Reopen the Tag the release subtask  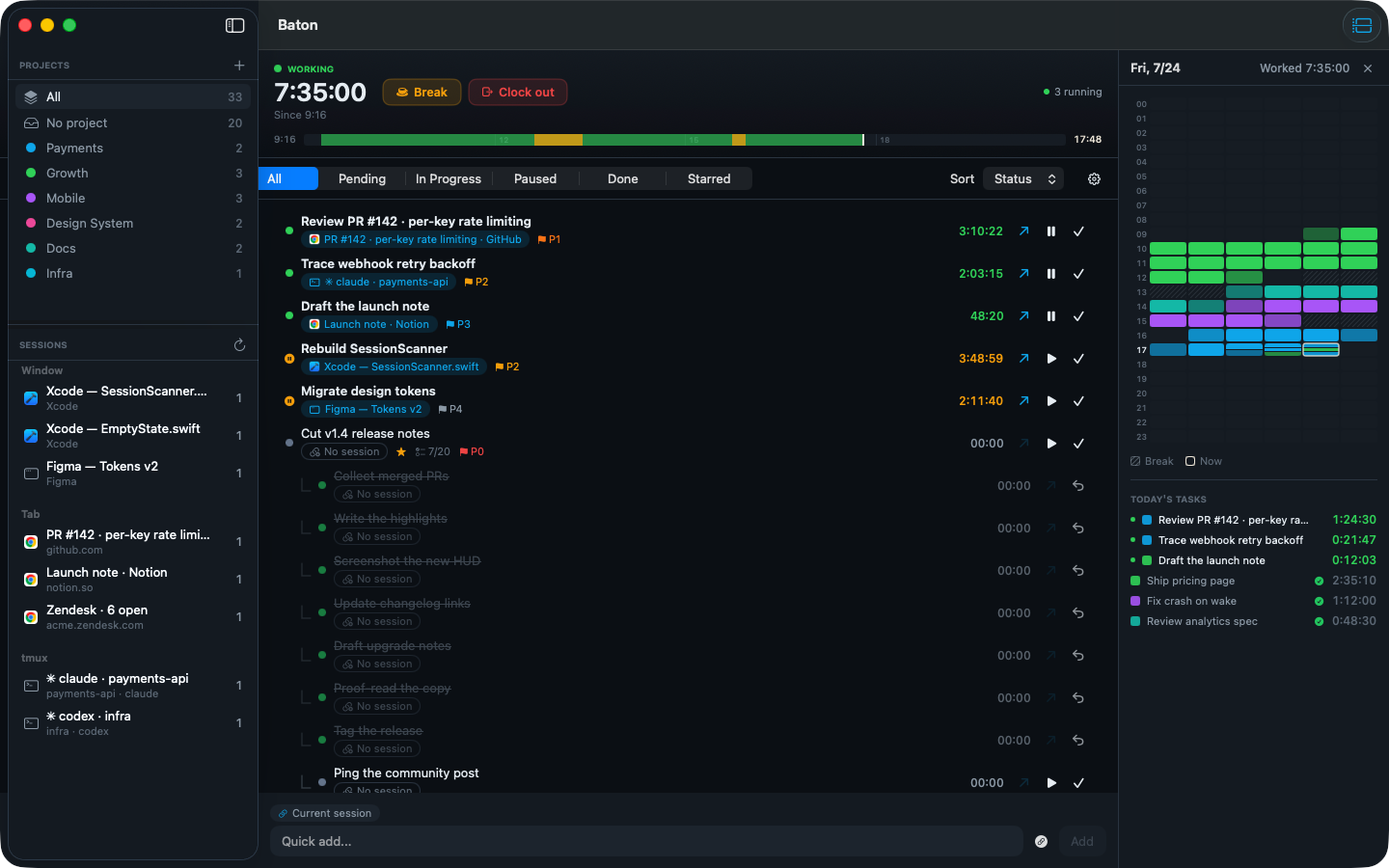[x=1078, y=740]
